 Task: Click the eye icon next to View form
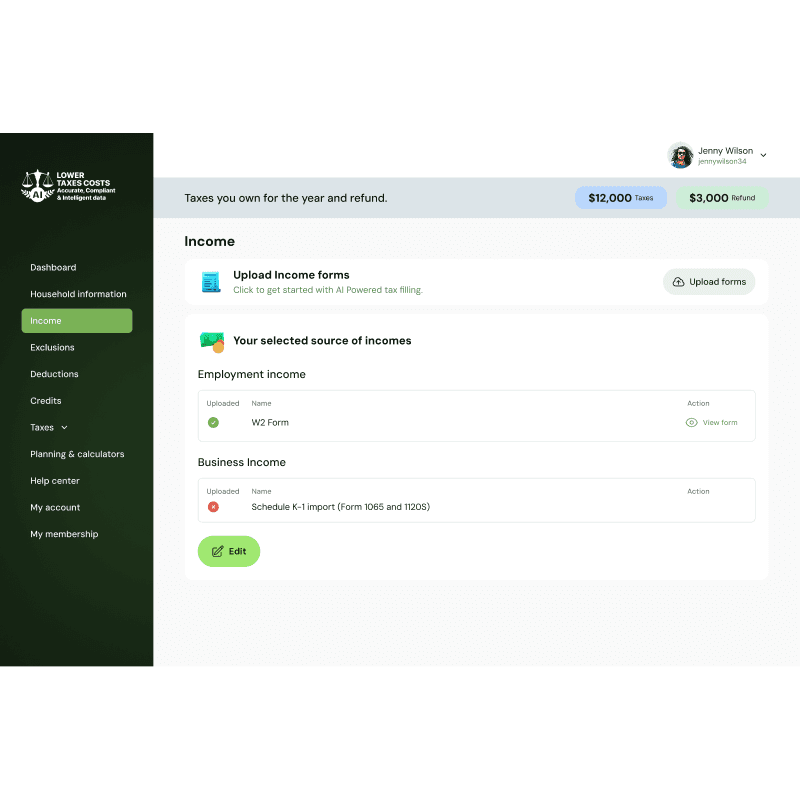[x=691, y=422]
